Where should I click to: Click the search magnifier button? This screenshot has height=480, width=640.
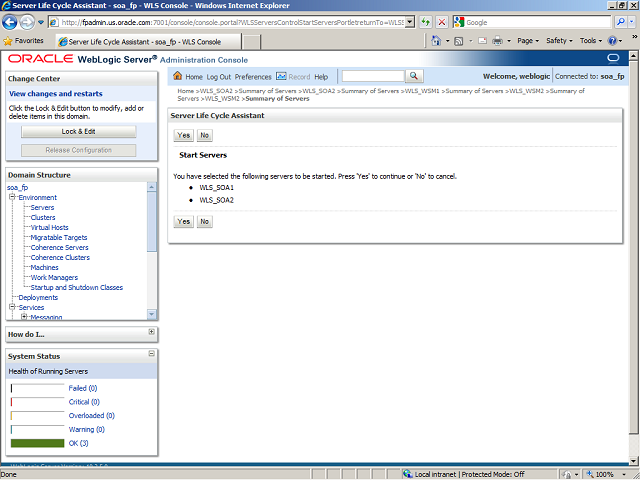pos(414,77)
